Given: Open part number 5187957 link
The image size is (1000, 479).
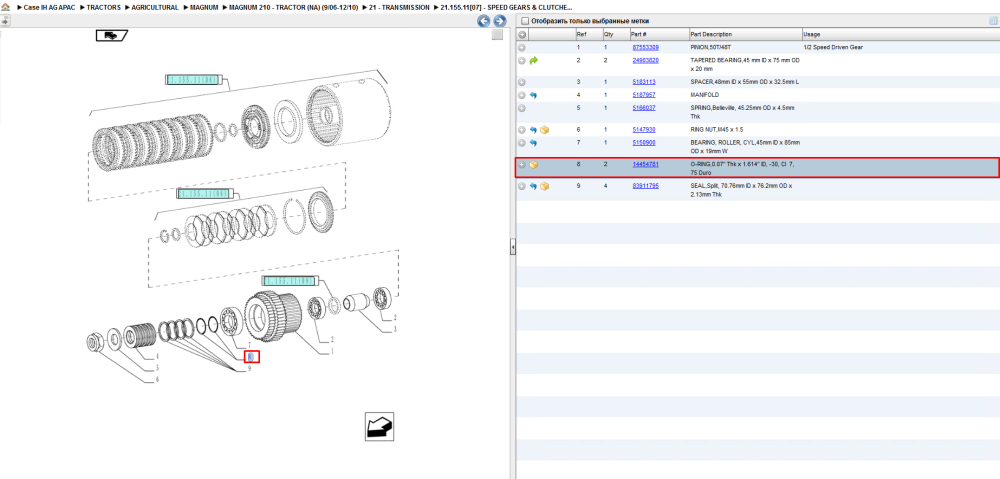Looking at the screenshot, I should (643, 94).
